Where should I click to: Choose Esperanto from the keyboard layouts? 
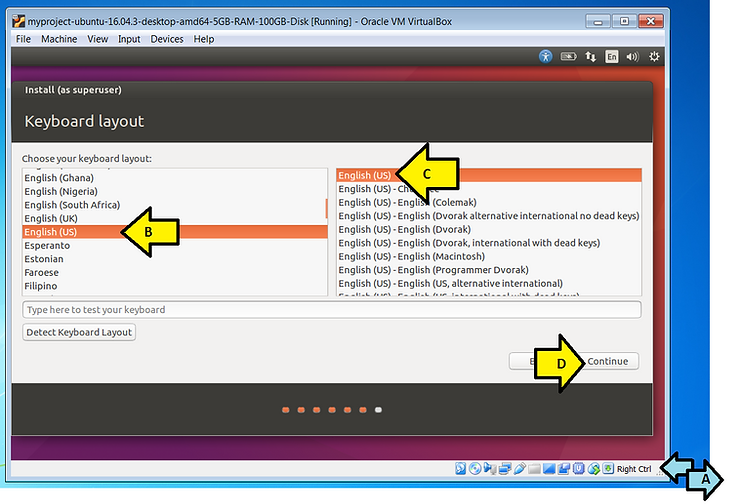(47, 245)
